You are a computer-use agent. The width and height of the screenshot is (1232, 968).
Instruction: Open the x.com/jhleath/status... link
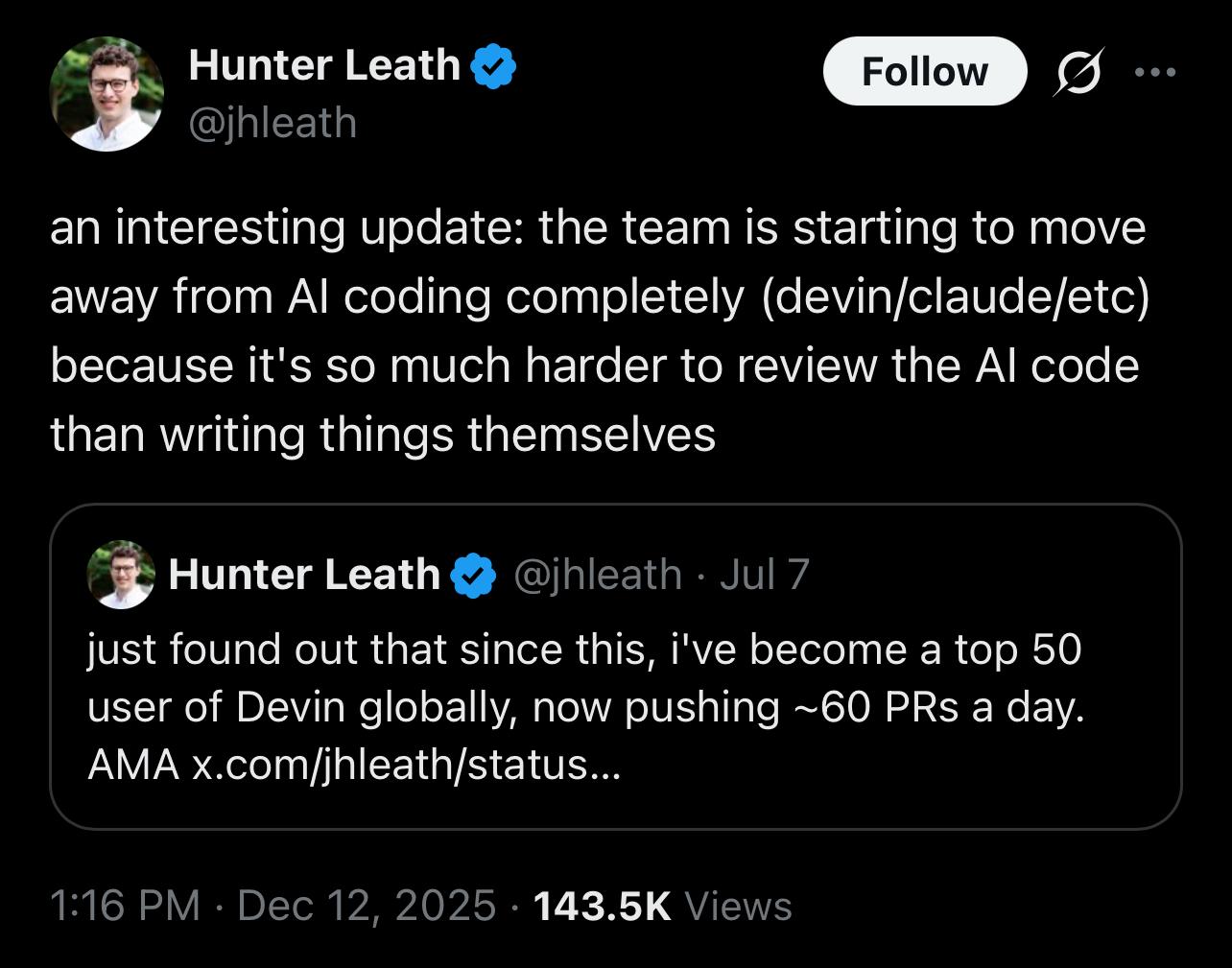407,765
